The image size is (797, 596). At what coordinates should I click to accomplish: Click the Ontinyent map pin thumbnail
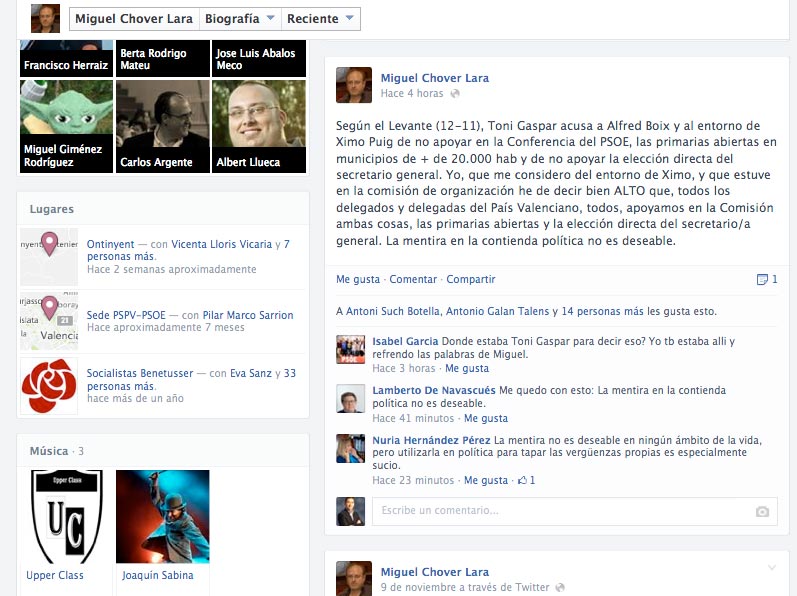tap(49, 257)
